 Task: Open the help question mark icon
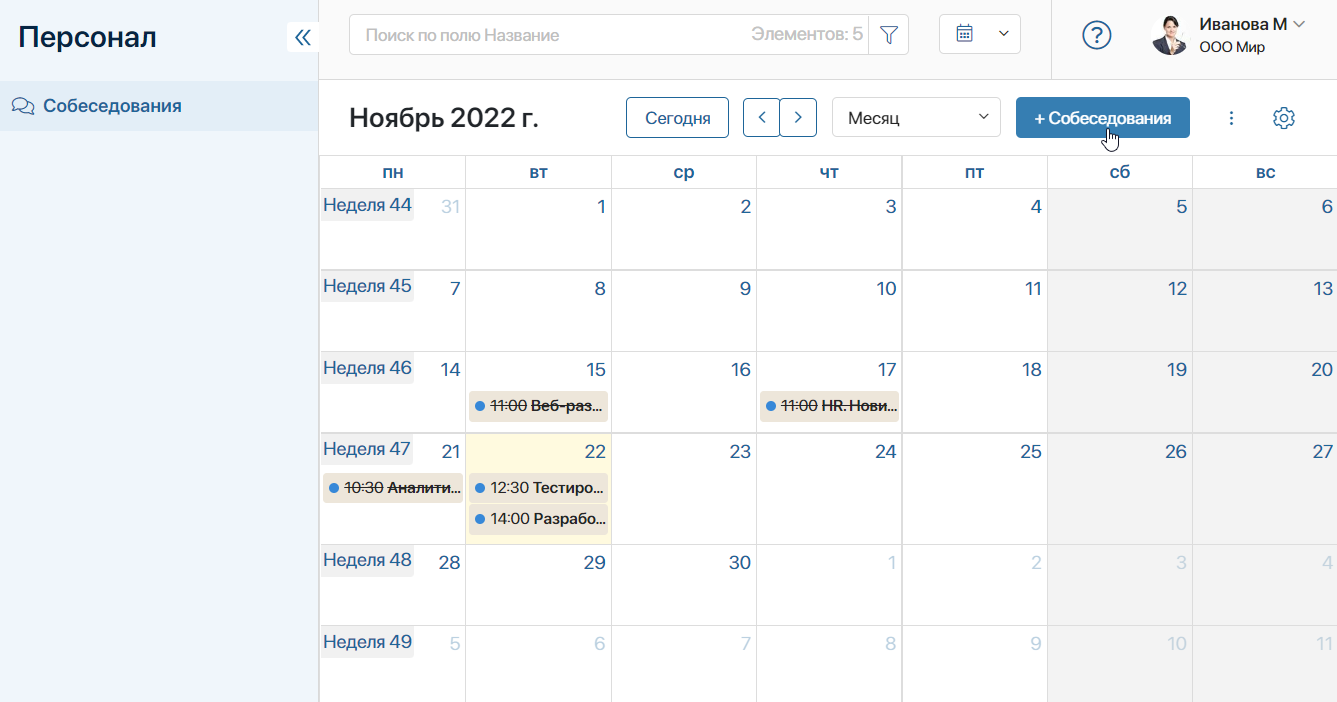[x=1097, y=35]
